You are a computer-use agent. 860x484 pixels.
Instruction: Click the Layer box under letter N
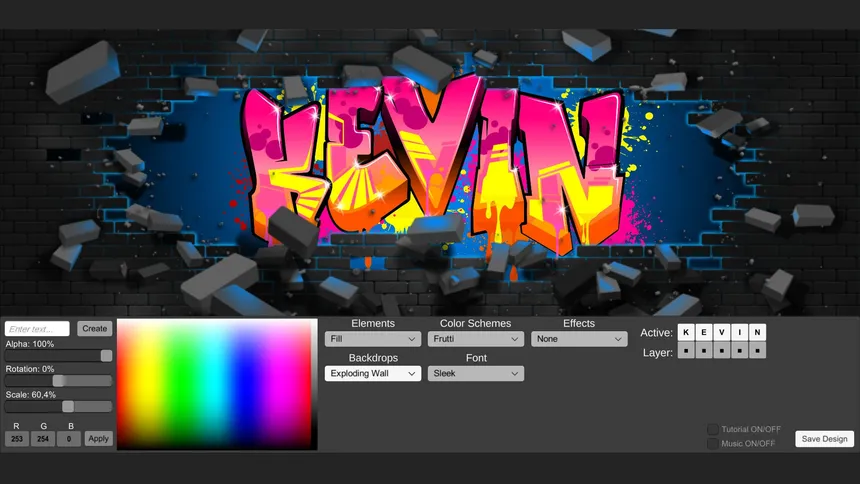point(757,350)
